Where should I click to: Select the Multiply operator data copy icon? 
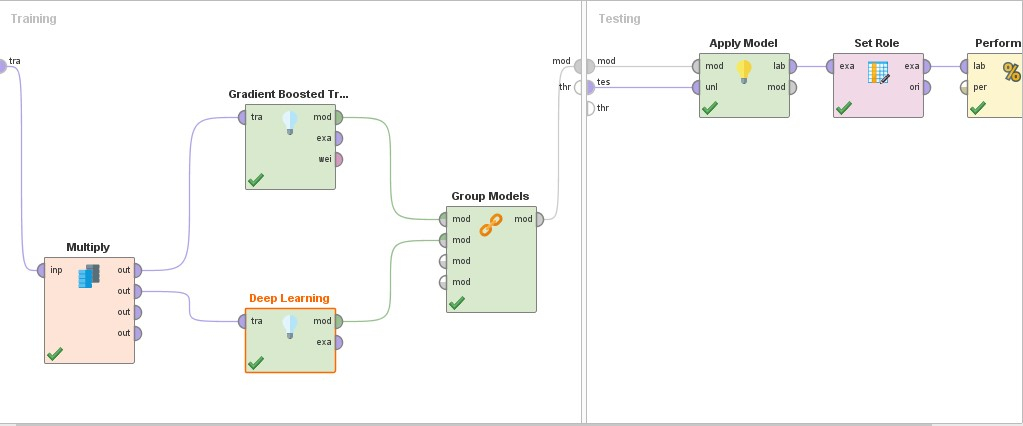89,277
